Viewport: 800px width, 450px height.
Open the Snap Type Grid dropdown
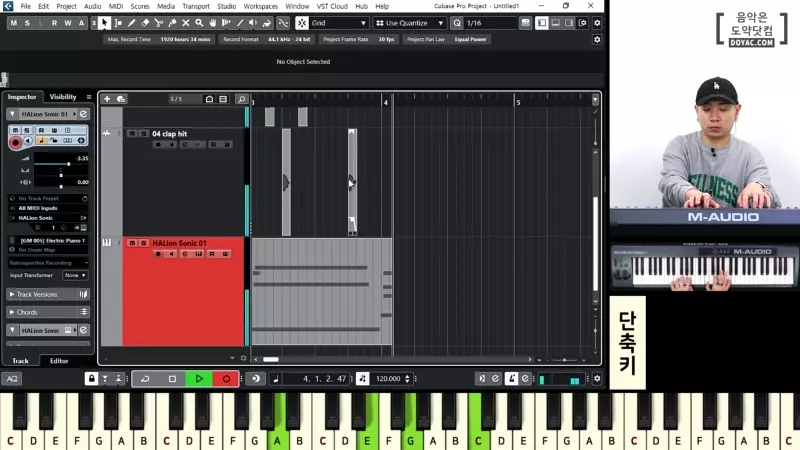coord(339,23)
